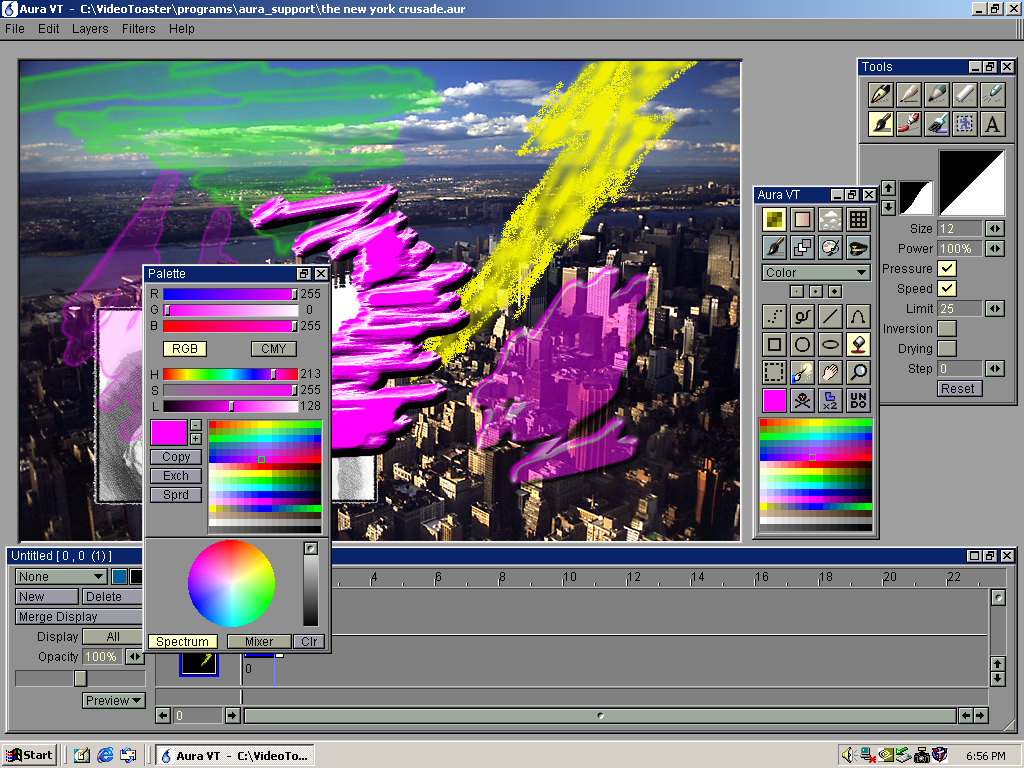Click the Reset button in Tools
Image resolution: width=1024 pixels, height=768 pixels.
pyautogui.click(x=960, y=389)
